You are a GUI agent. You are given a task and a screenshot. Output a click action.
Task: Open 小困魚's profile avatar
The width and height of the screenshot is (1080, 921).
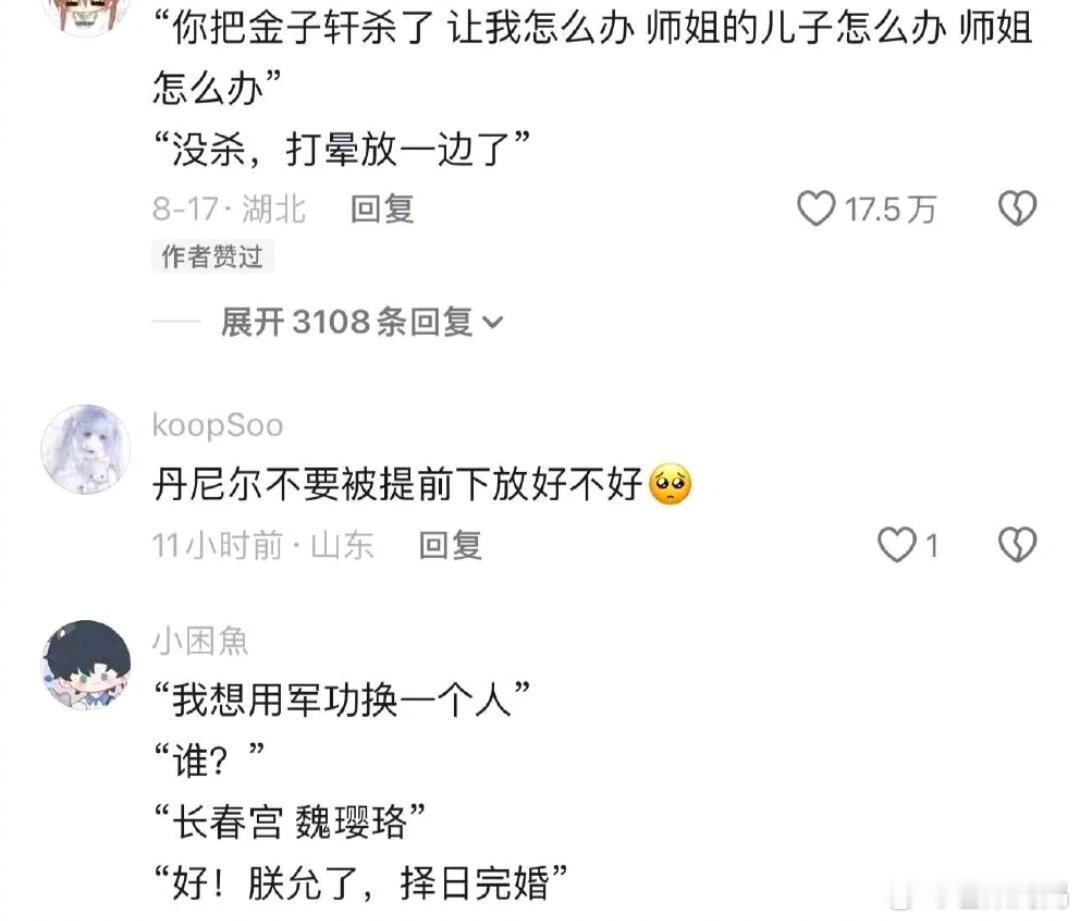[85, 665]
